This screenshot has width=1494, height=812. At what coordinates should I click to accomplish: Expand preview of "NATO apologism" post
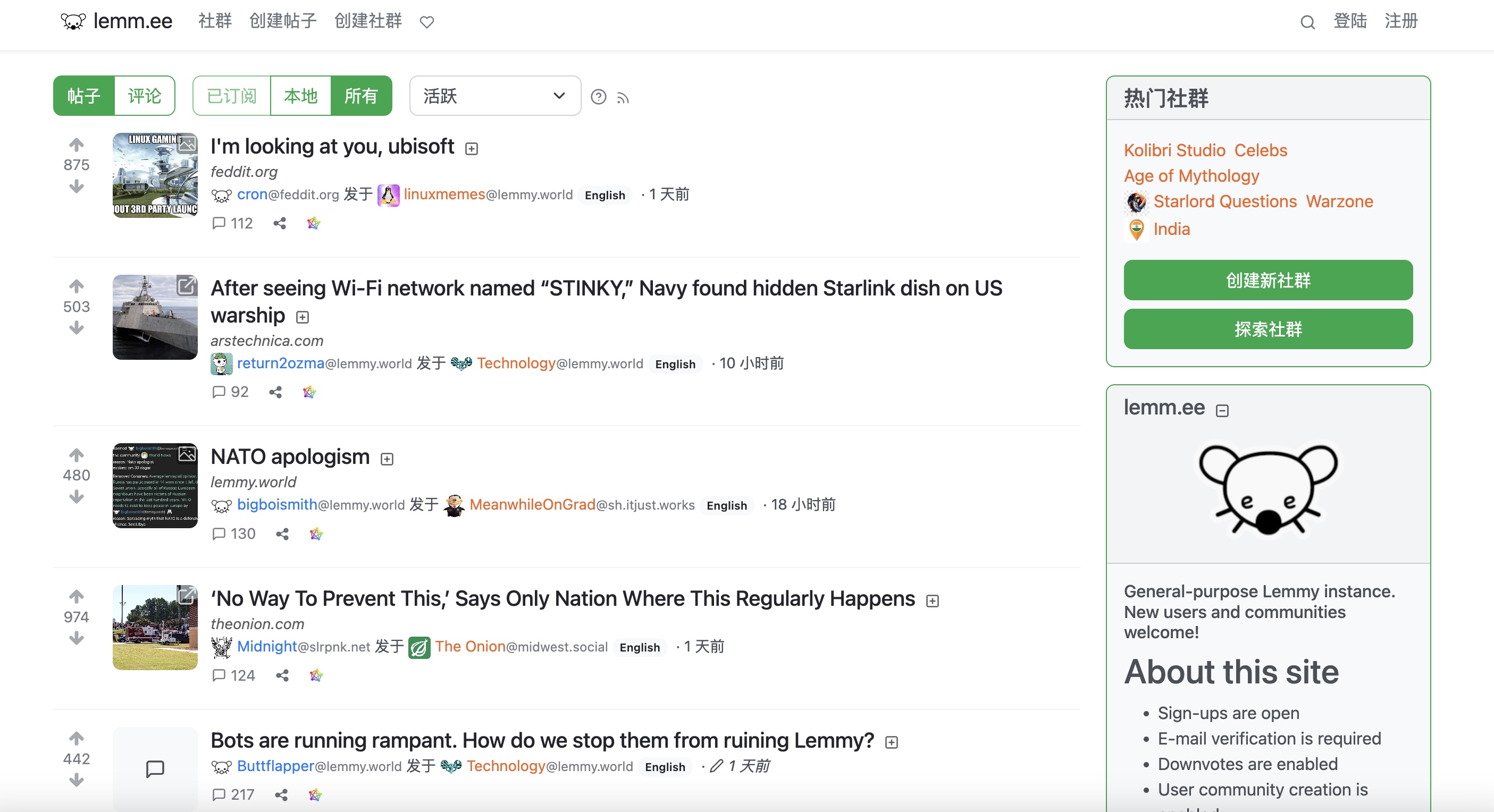pos(387,459)
